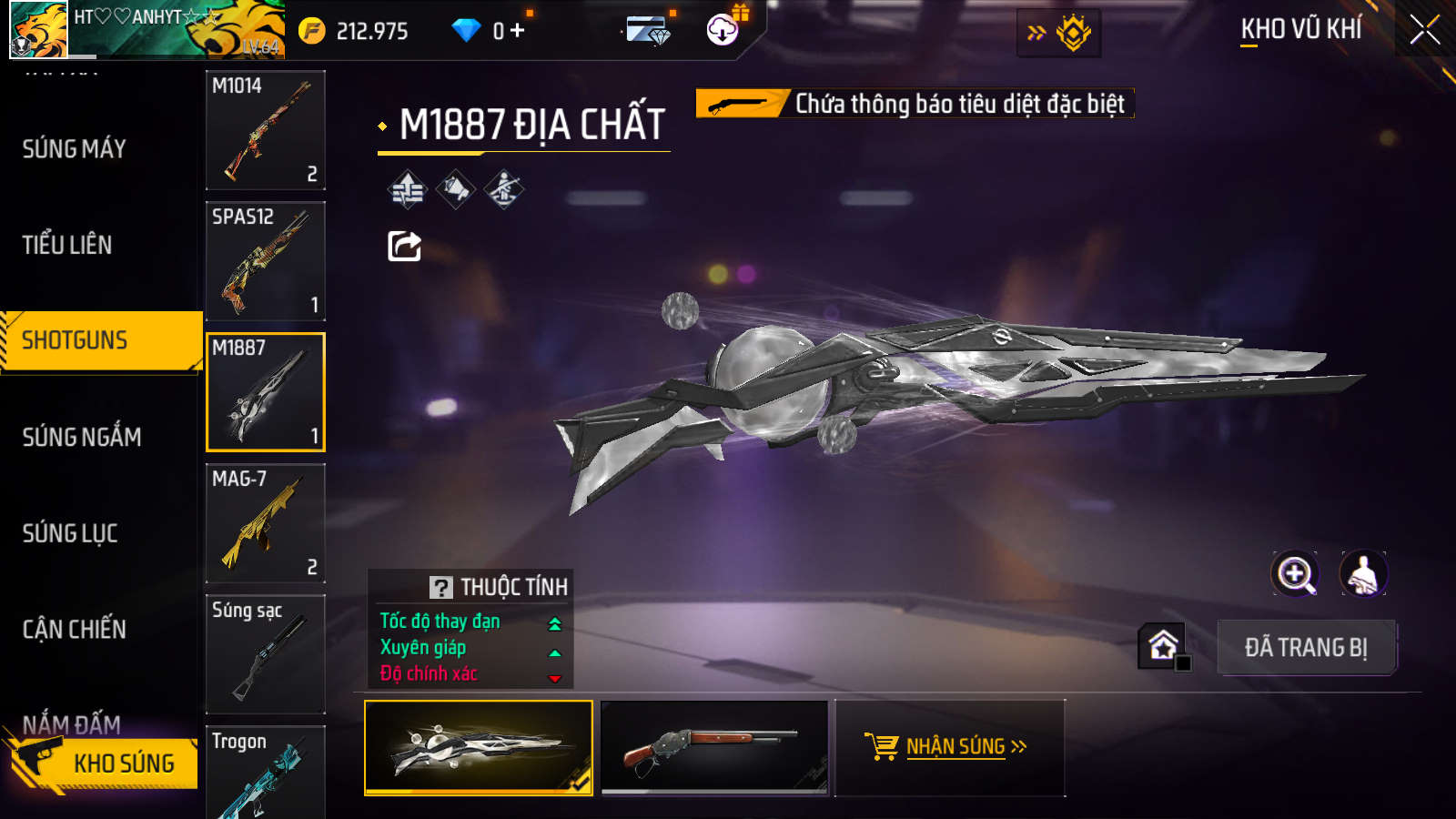Choose the MAG-7 weapon thumbnail
The height and width of the screenshot is (819, 1456).
click(x=266, y=523)
